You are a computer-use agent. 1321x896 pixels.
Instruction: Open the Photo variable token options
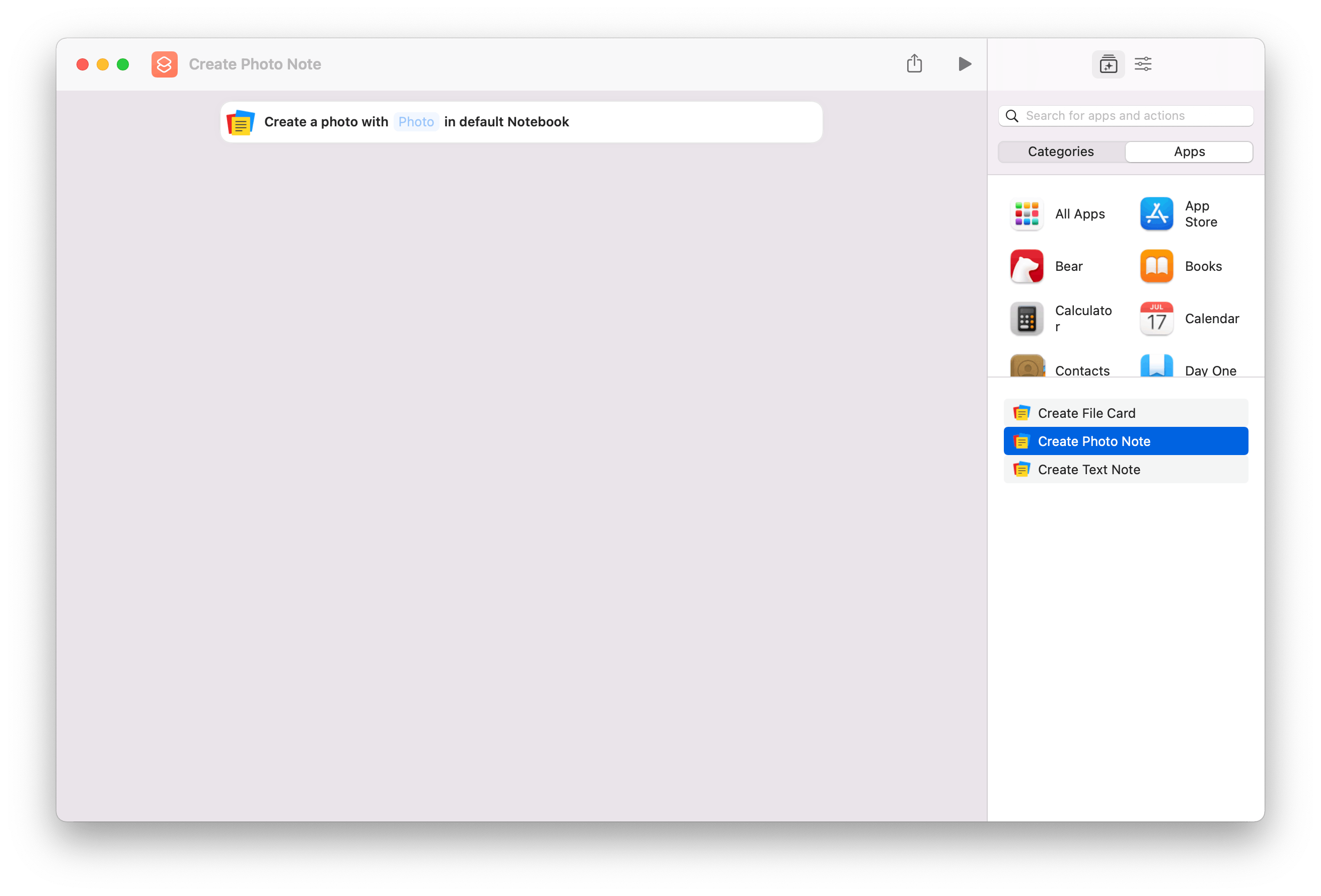tap(415, 122)
